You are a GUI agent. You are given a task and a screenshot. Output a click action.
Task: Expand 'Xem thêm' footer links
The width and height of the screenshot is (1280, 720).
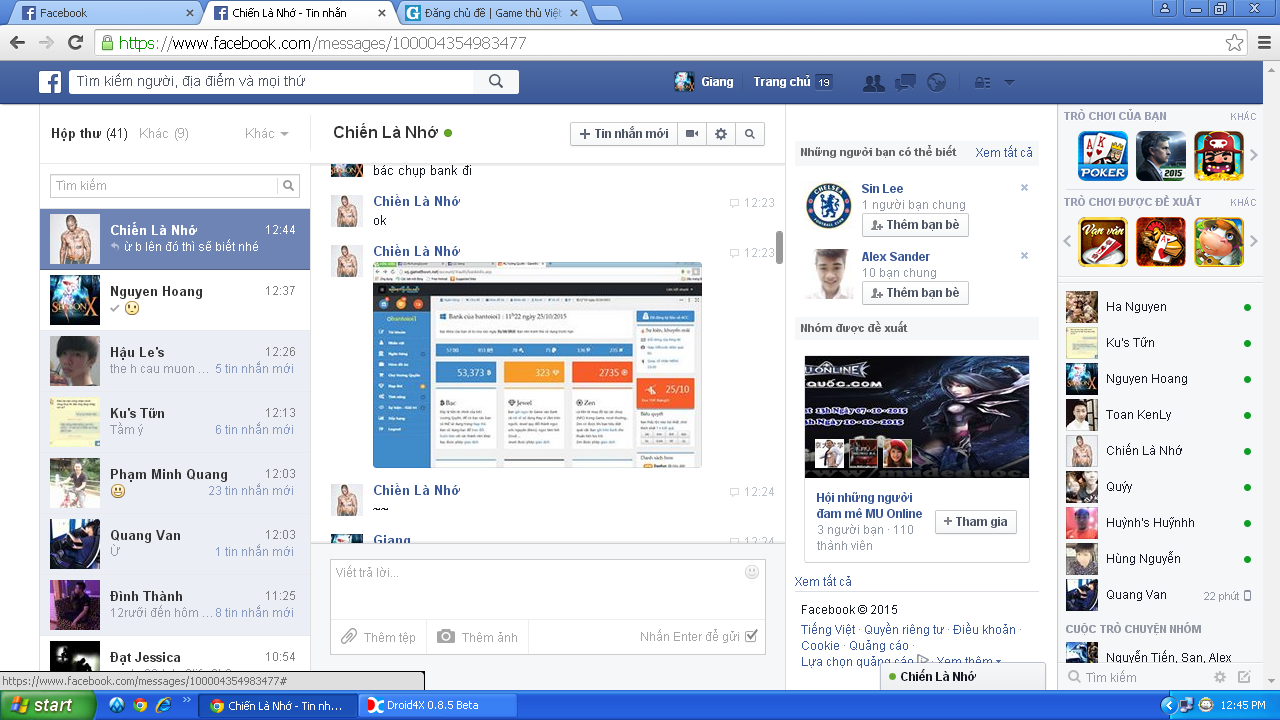click(968, 662)
